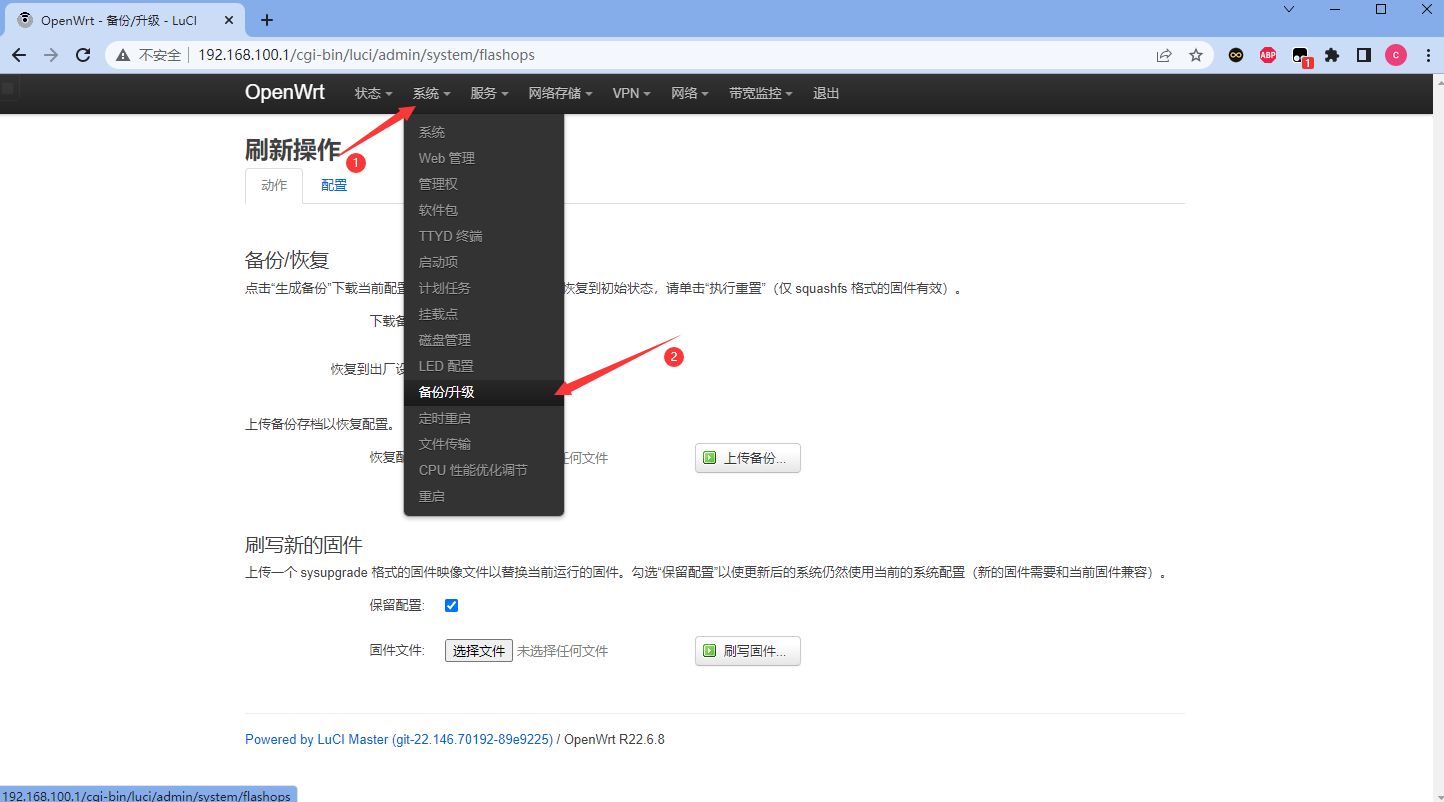The height and width of the screenshot is (802, 1444).
Task: Launch TTYD 终端 from the menu
Action: pyautogui.click(x=484, y=236)
